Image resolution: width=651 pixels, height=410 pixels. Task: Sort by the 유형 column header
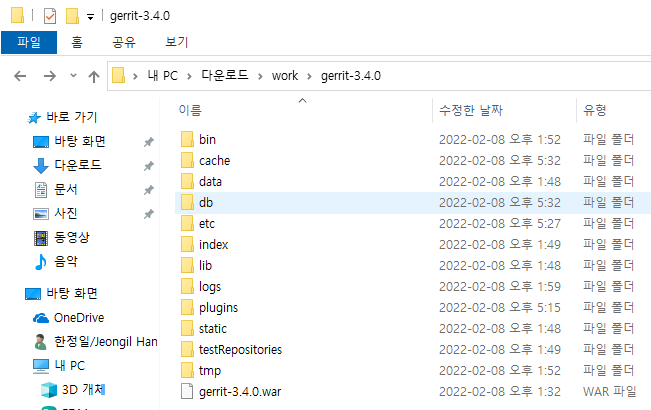pos(595,110)
